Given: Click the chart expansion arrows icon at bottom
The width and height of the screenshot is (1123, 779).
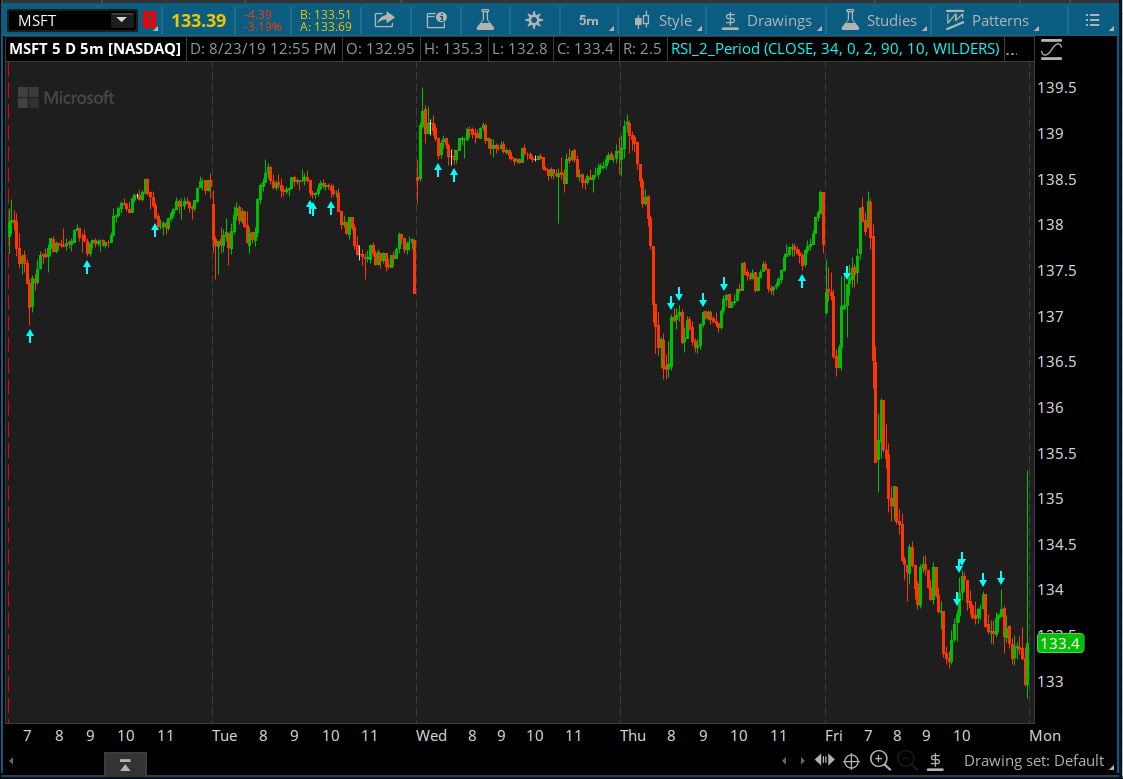Looking at the screenshot, I should coord(824,761).
